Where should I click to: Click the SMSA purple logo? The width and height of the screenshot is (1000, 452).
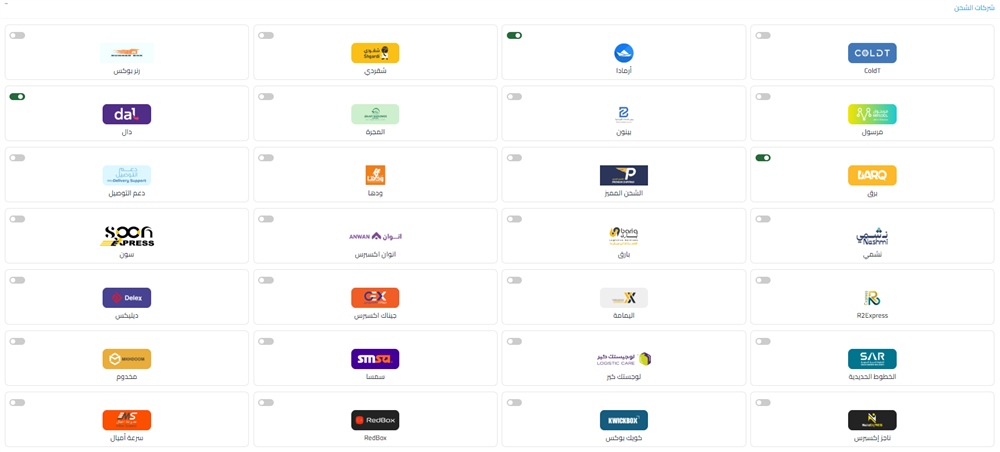pyautogui.click(x=375, y=358)
